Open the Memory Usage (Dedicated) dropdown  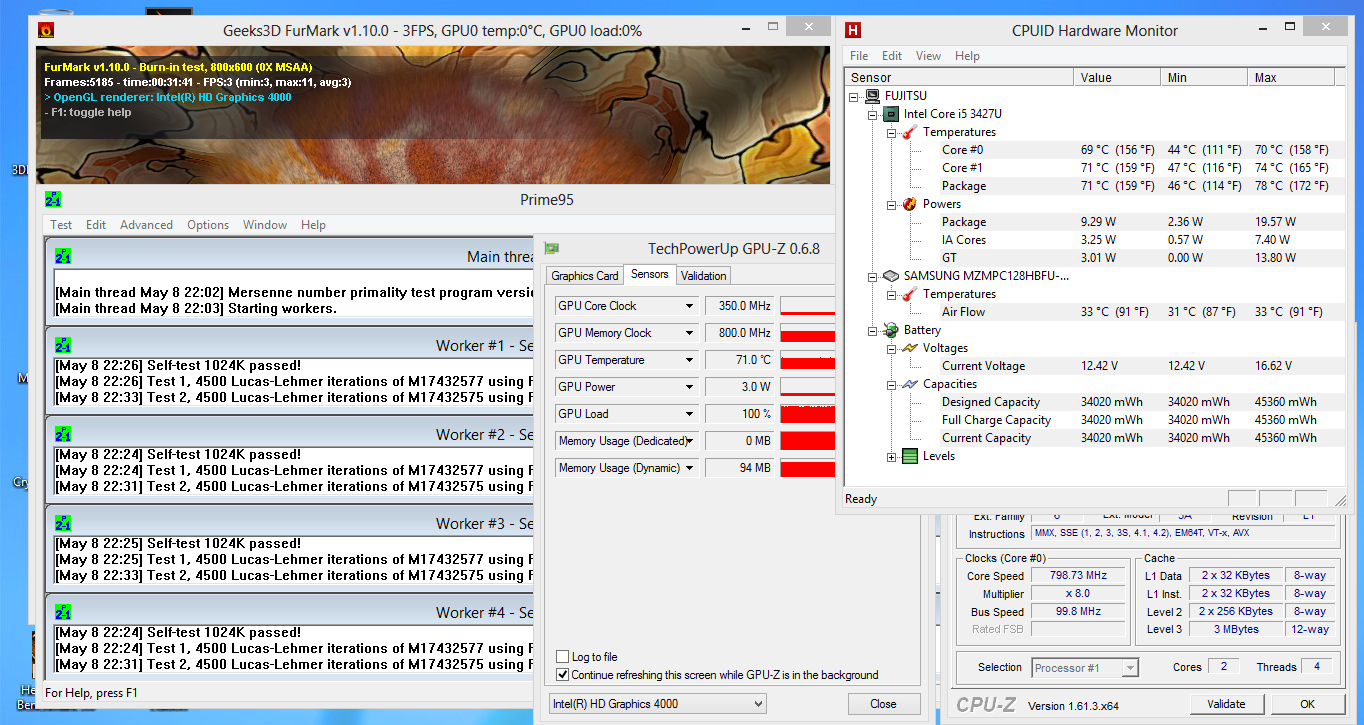[x=688, y=441]
